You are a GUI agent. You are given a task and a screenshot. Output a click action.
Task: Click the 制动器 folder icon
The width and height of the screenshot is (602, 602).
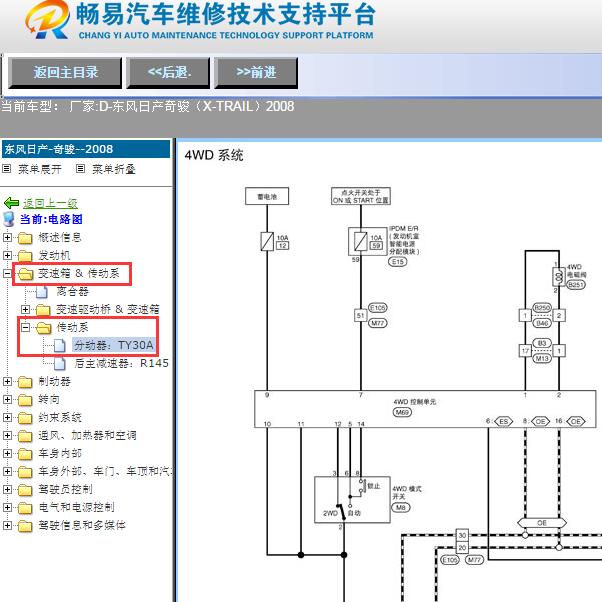(x=25, y=382)
